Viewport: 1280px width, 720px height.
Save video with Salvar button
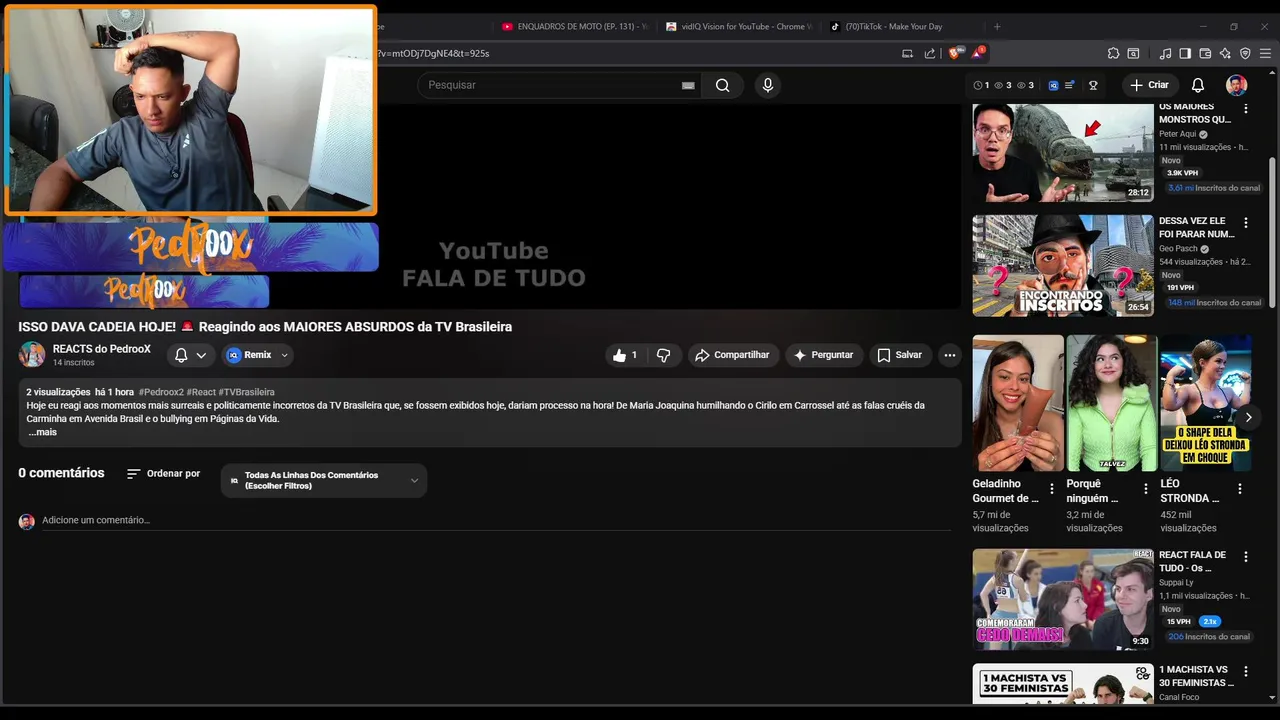(899, 355)
